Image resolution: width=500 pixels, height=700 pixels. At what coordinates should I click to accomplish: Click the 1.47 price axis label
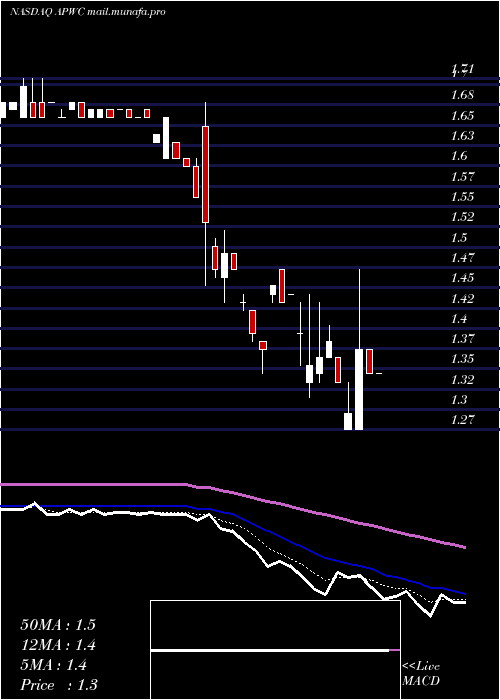pyautogui.click(x=462, y=258)
